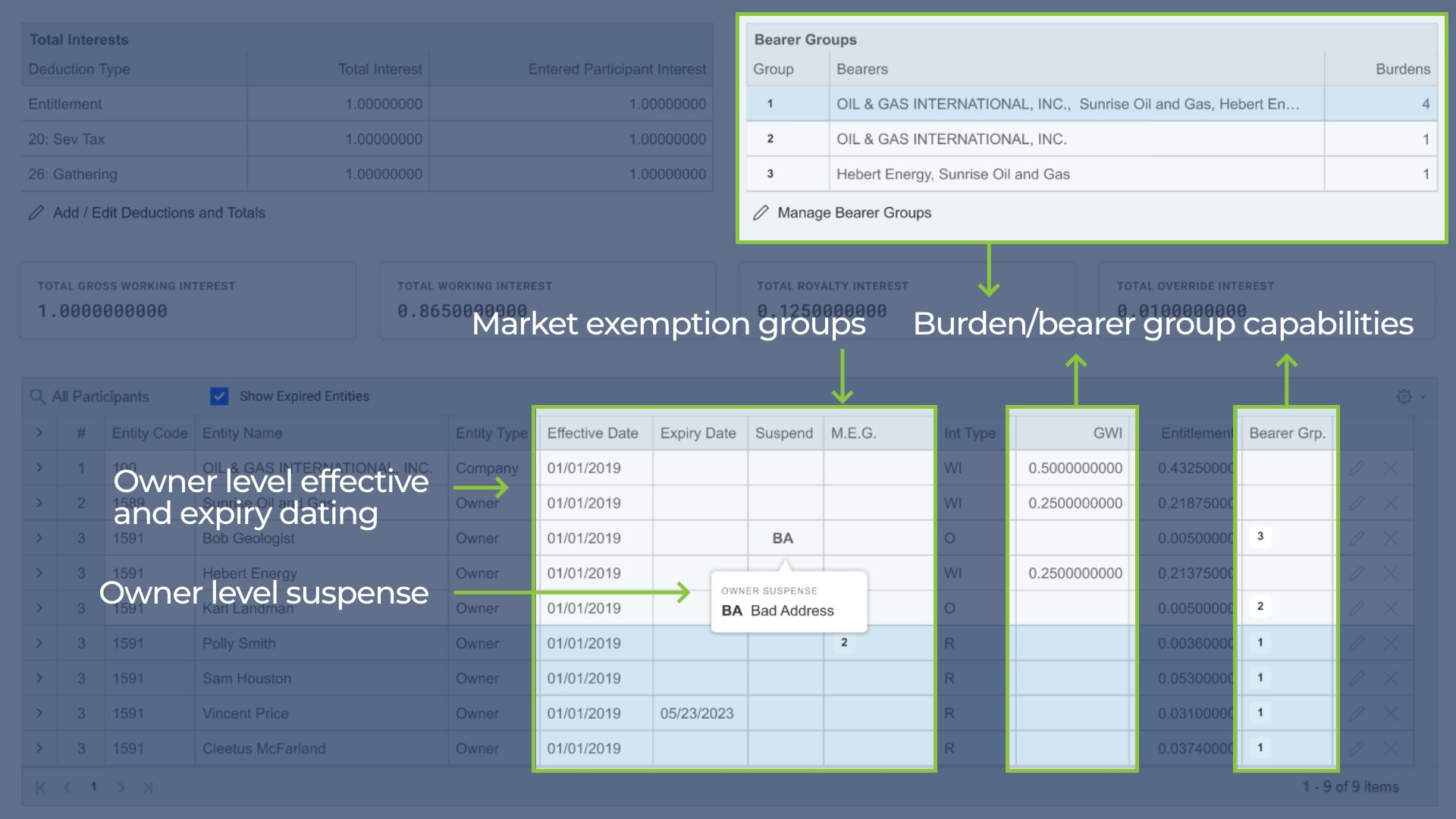Delete the Karl Landman participant row

click(1391, 608)
